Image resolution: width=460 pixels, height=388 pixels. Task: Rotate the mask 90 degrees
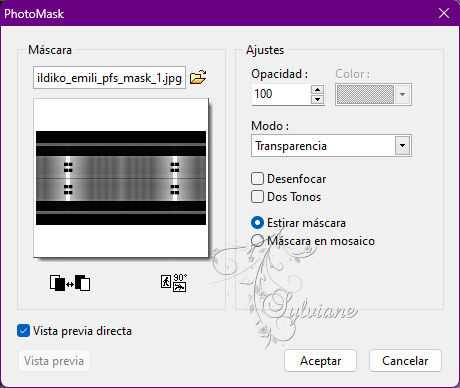[x=174, y=283]
